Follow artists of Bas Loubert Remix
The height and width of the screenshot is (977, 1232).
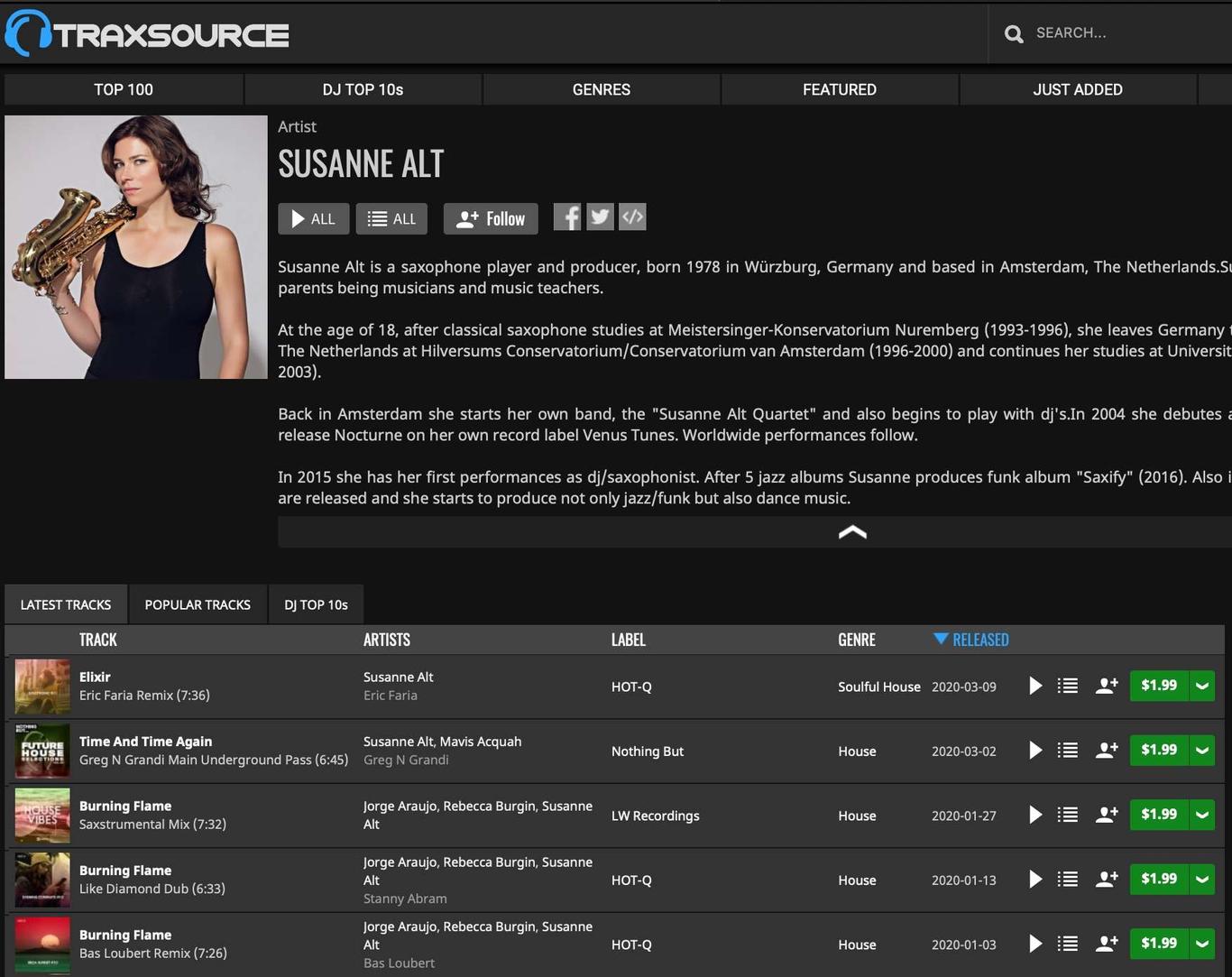1107,944
